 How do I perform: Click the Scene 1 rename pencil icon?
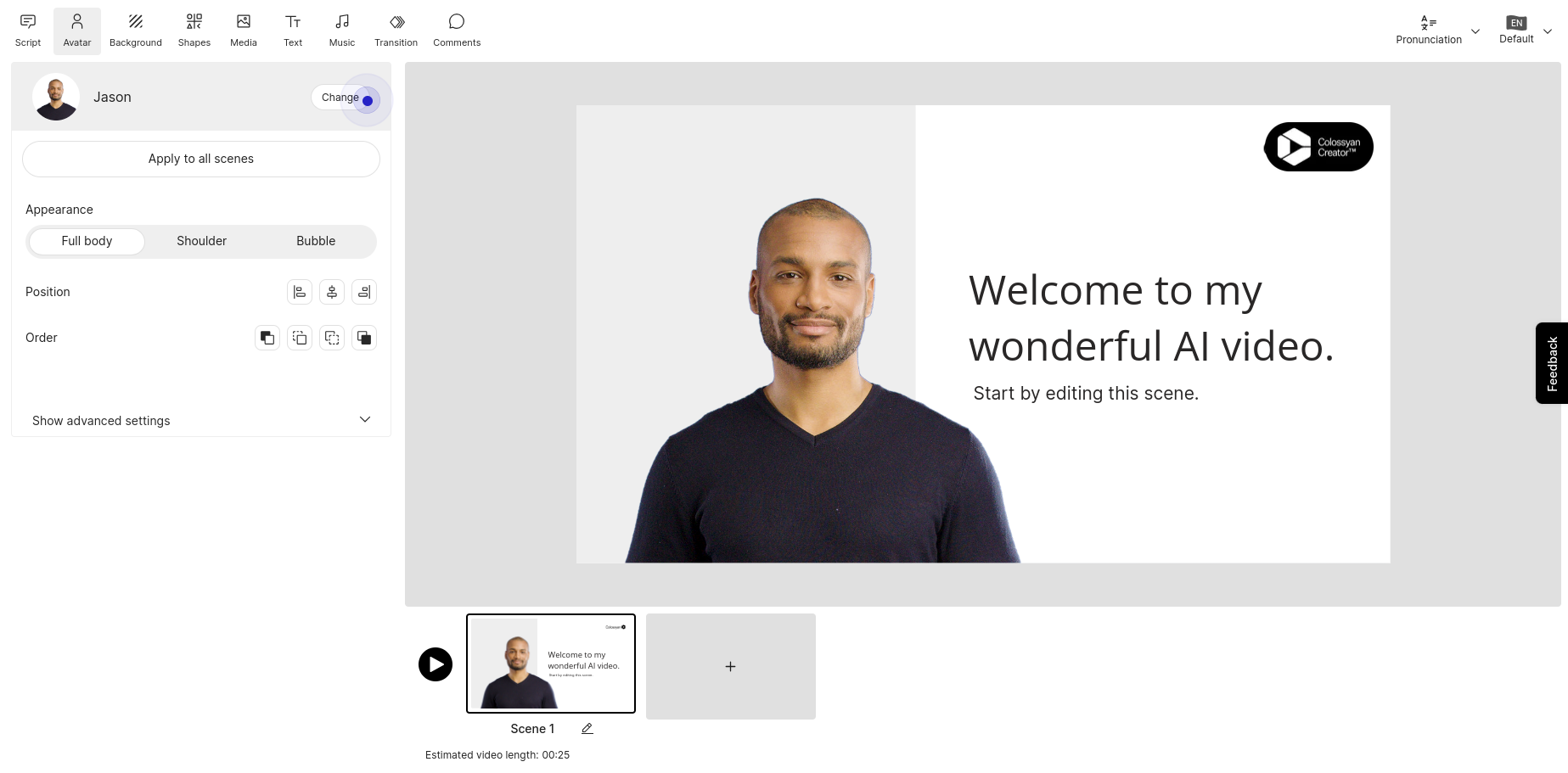pos(587,729)
